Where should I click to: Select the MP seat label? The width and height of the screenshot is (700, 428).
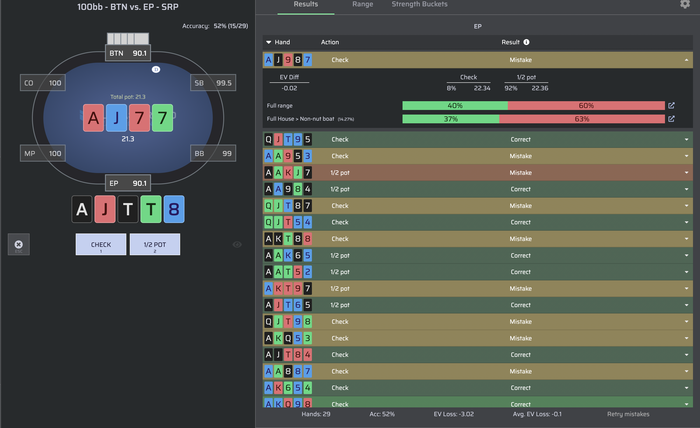tap(43, 154)
